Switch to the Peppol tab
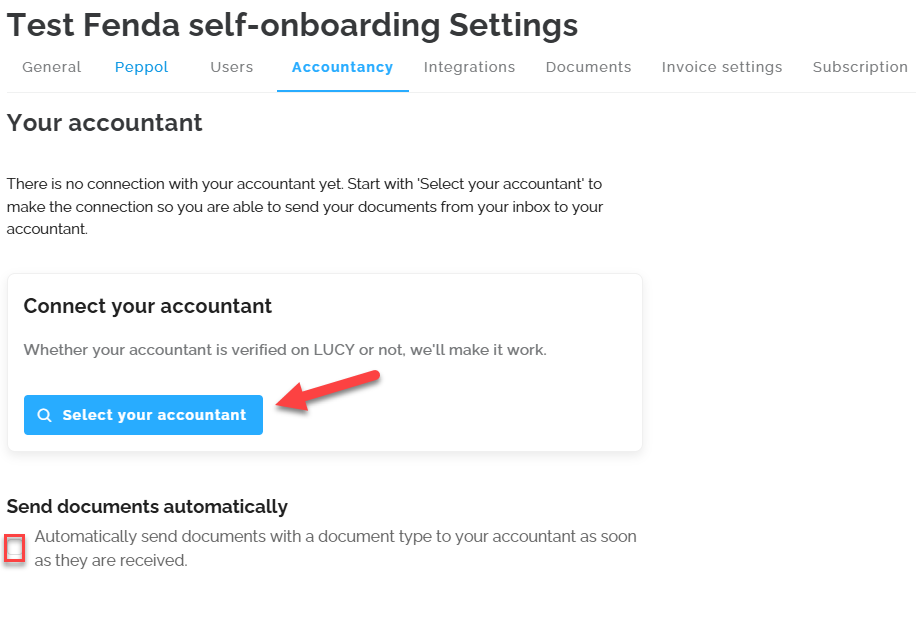 pyautogui.click(x=141, y=67)
